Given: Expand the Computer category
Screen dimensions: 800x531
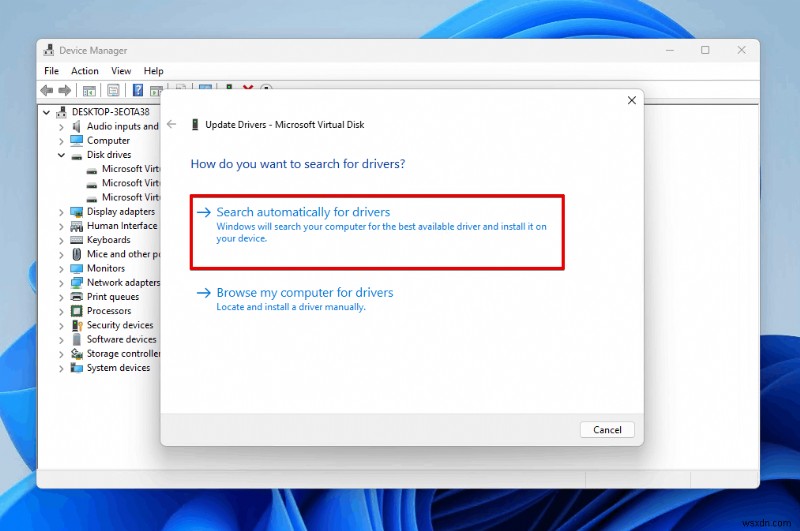Looking at the screenshot, I should coord(61,141).
